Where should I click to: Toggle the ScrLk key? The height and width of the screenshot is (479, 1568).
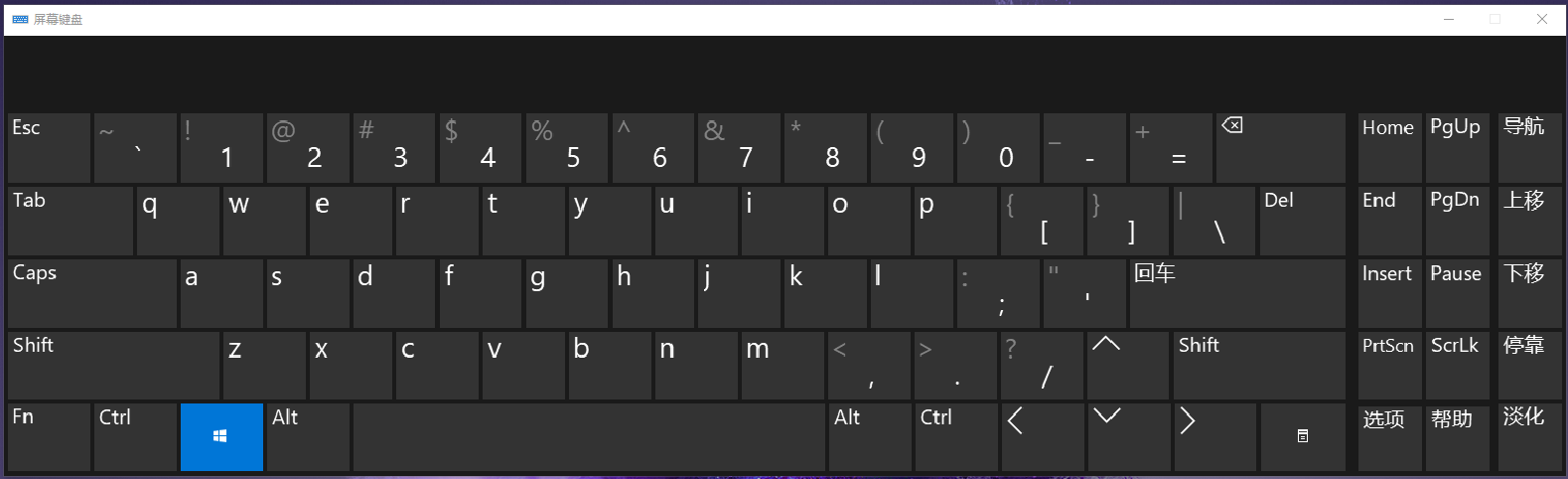[1455, 366]
